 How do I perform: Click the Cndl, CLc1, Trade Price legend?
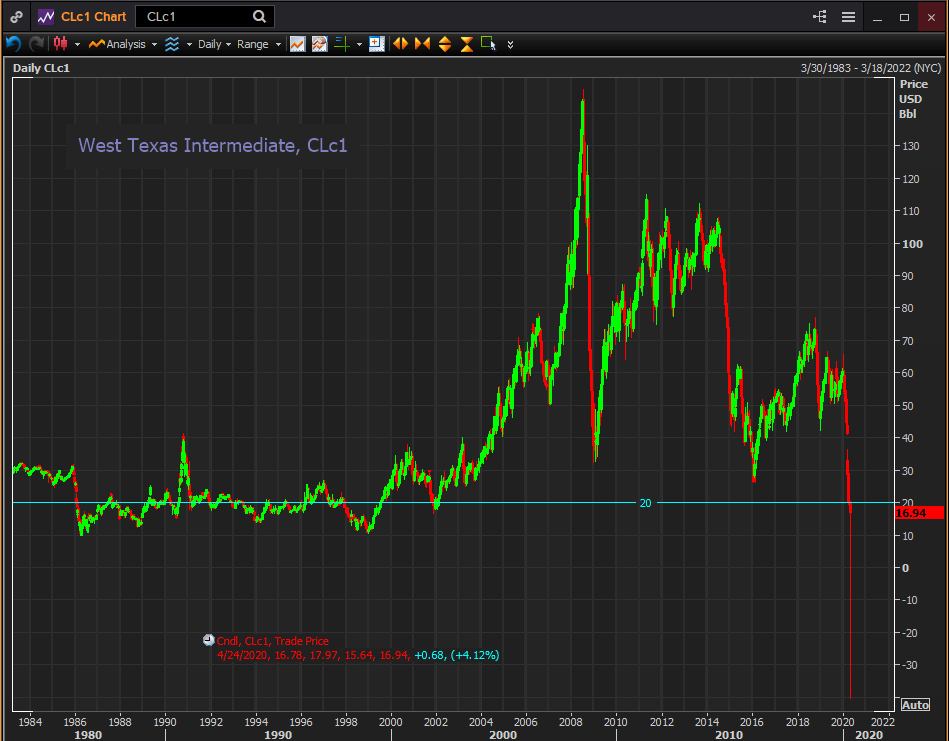[272, 641]
